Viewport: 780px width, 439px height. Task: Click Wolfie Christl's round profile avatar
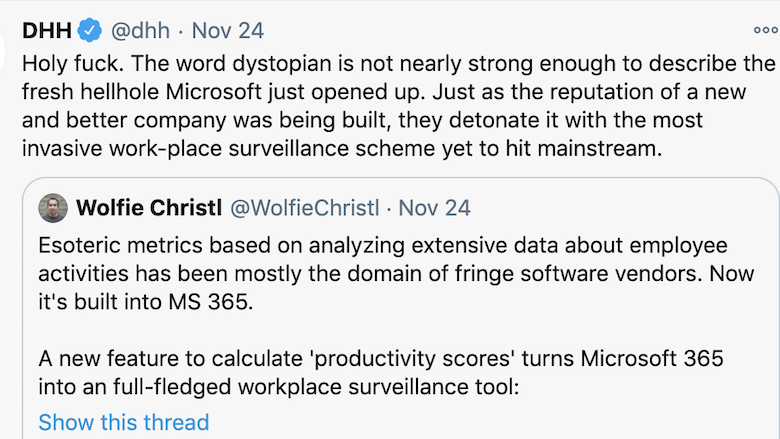click(x=53, y=208)
